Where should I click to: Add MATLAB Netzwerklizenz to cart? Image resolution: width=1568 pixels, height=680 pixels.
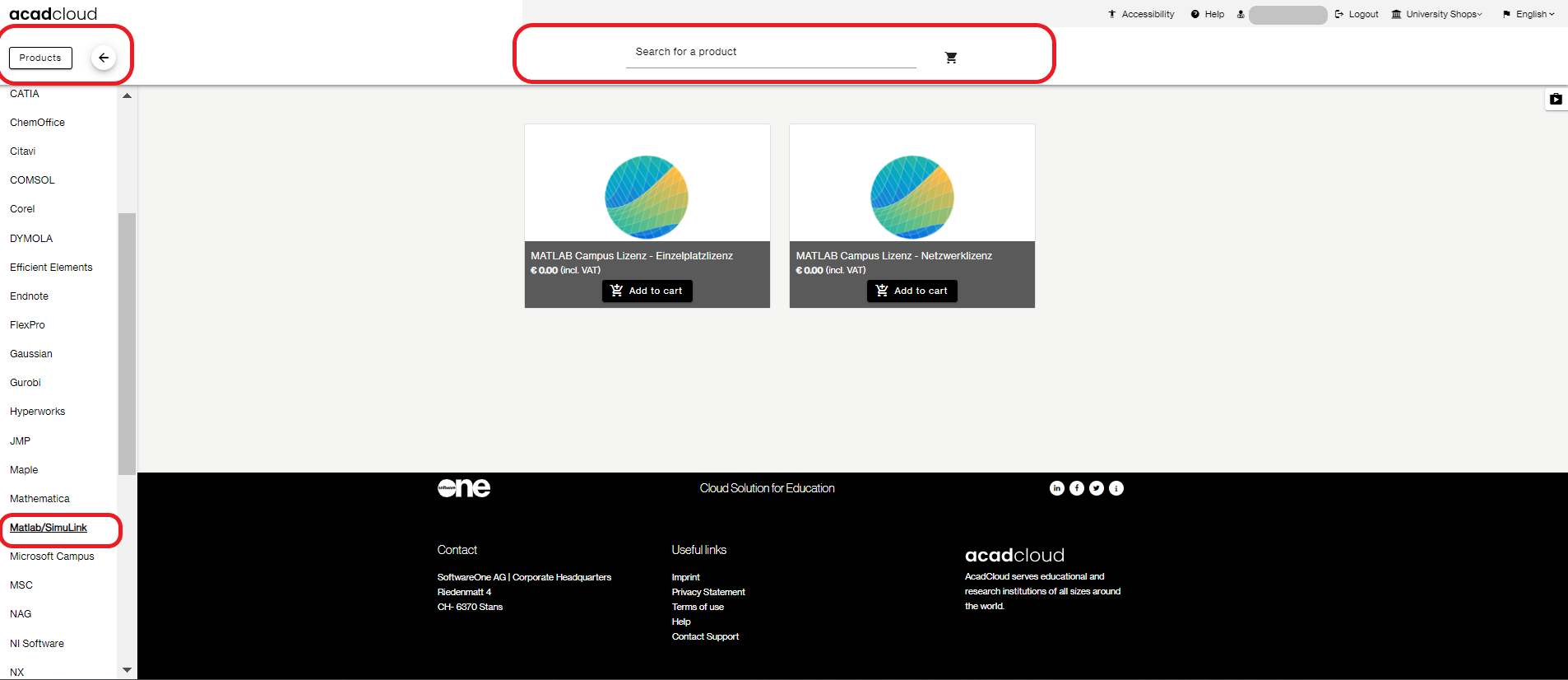point(912,291)
